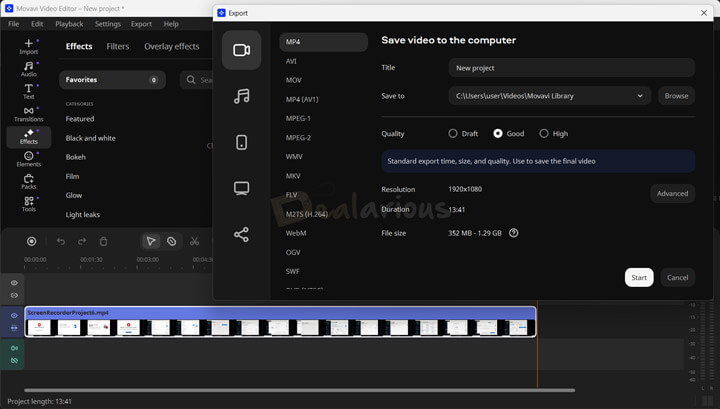Image resolution: width=720 pixels, height=409 pixels.
Task: Open the Transitions panel in sidebar
Action: (x=28, y=114)
